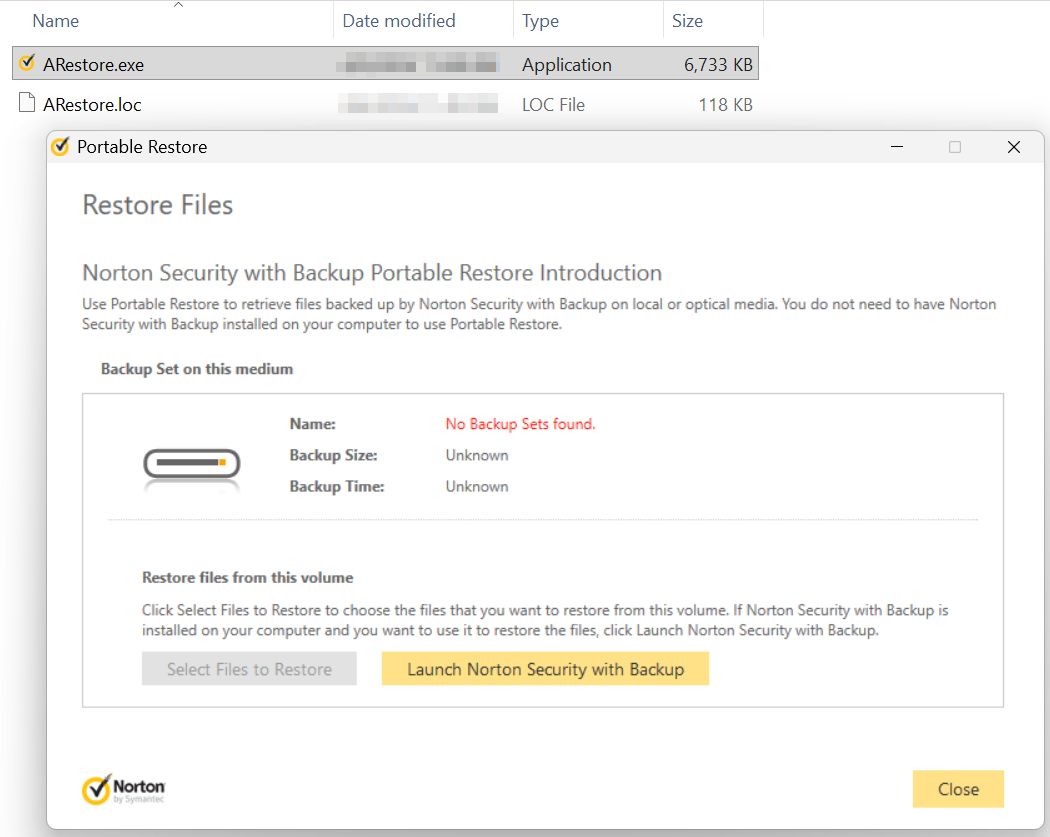Click the disabled maximize window button
Screen dimensions: 1050x837
click(955, 147)
